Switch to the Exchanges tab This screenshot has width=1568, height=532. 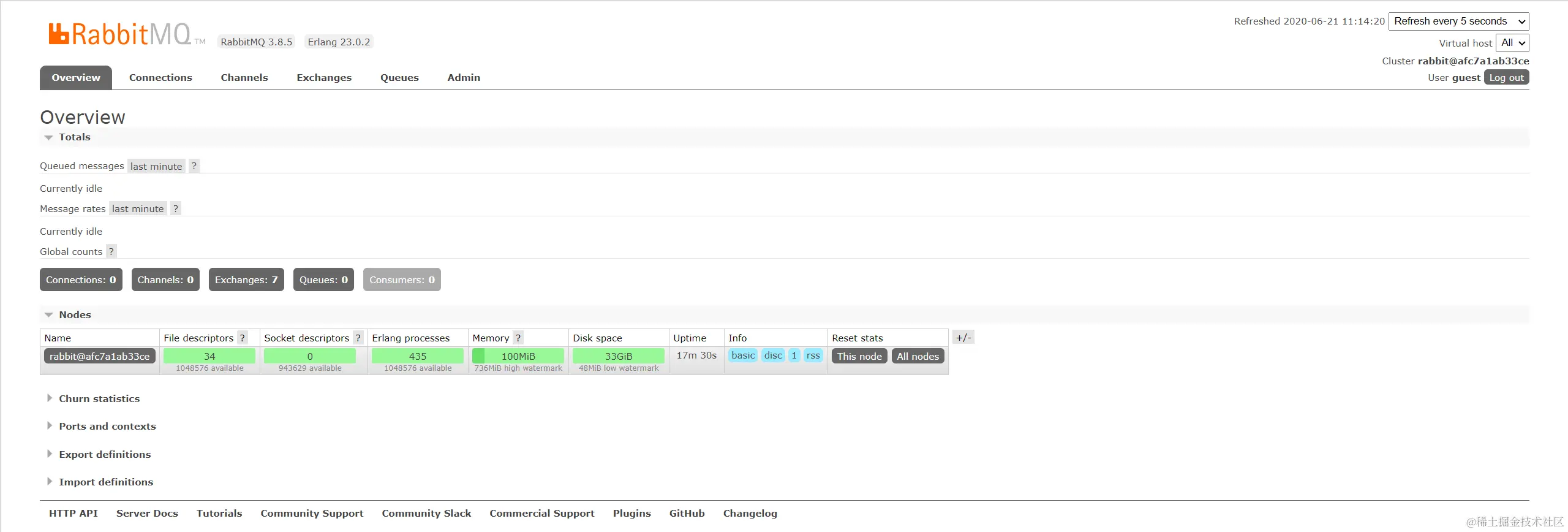(324, 78)
